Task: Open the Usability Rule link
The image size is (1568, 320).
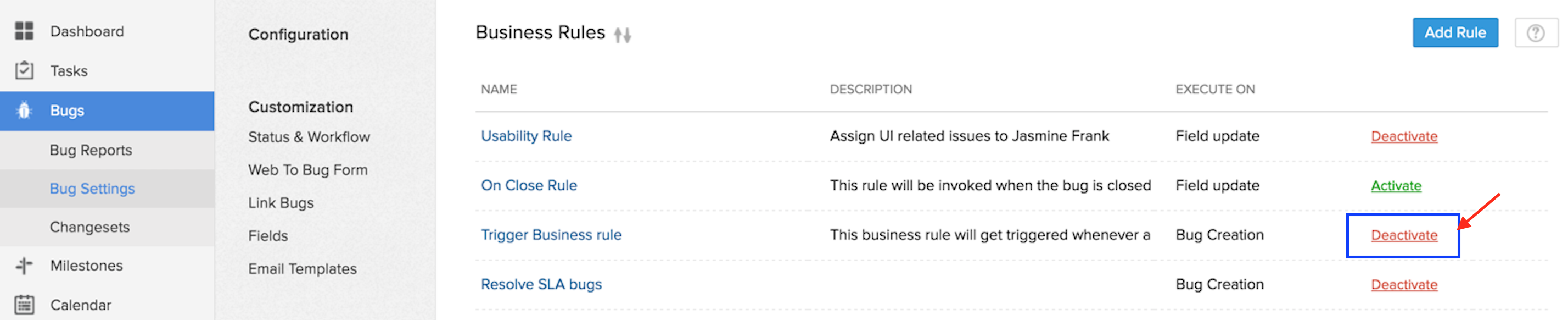Action: pos(526,136)
